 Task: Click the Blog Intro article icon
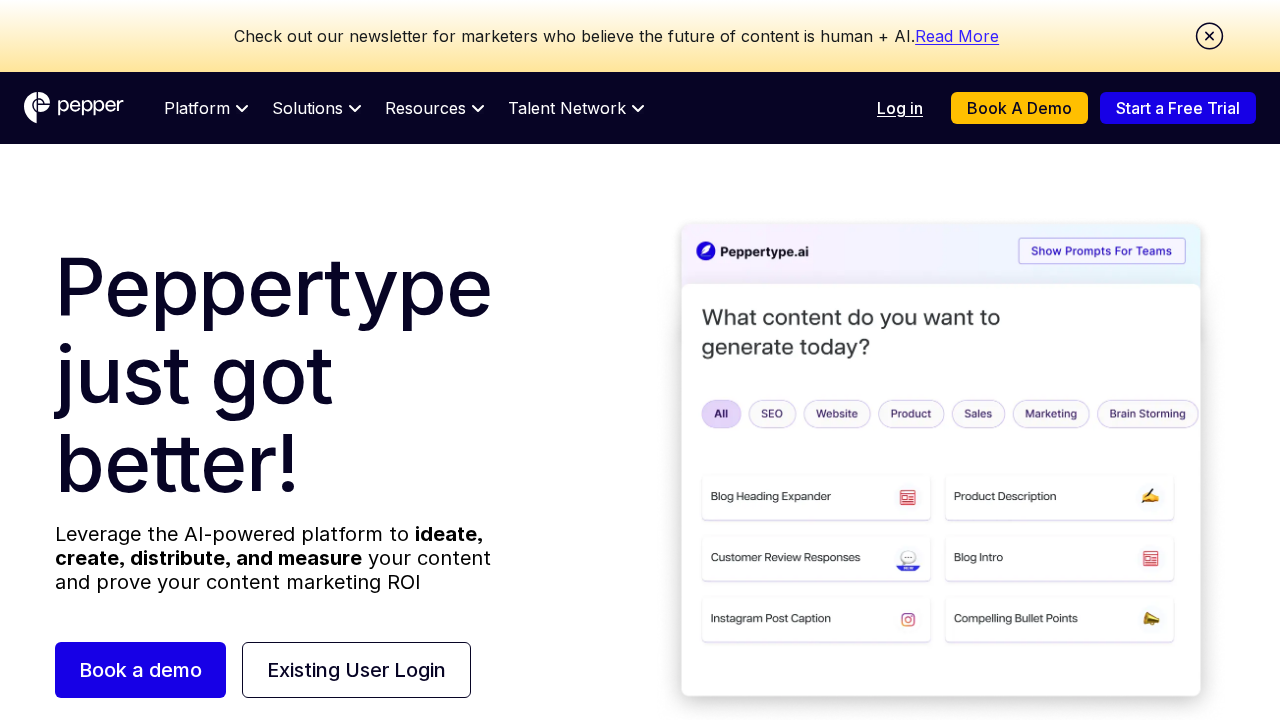(1150, 557)
